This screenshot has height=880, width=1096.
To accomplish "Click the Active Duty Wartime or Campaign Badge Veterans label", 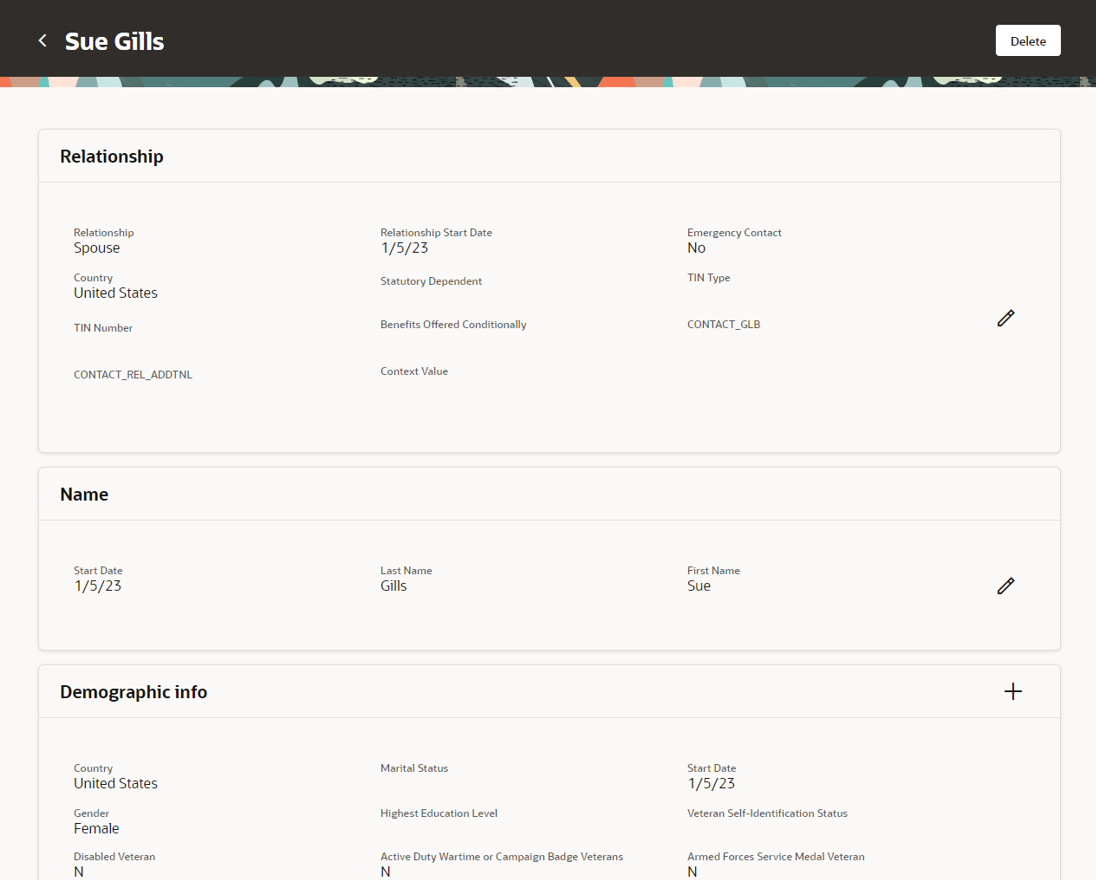I will coord(501,857).
